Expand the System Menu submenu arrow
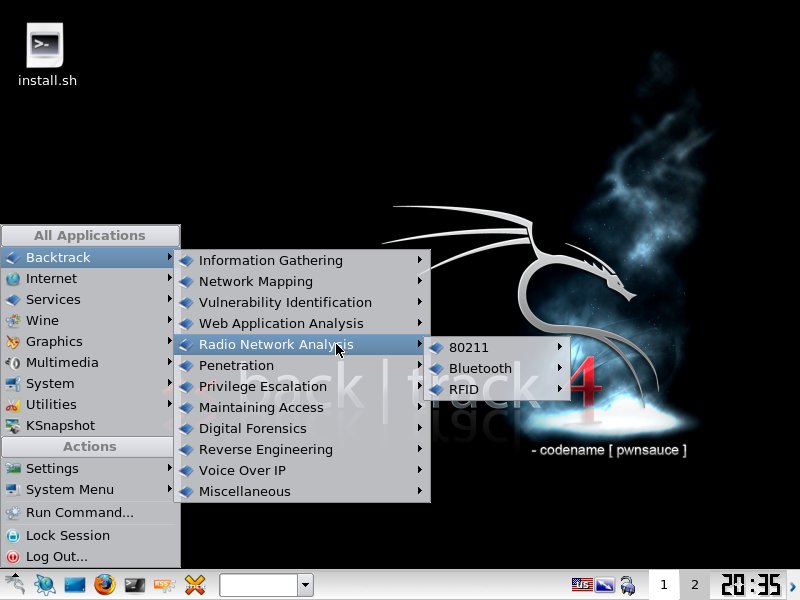800x600 pixels. 169,489
